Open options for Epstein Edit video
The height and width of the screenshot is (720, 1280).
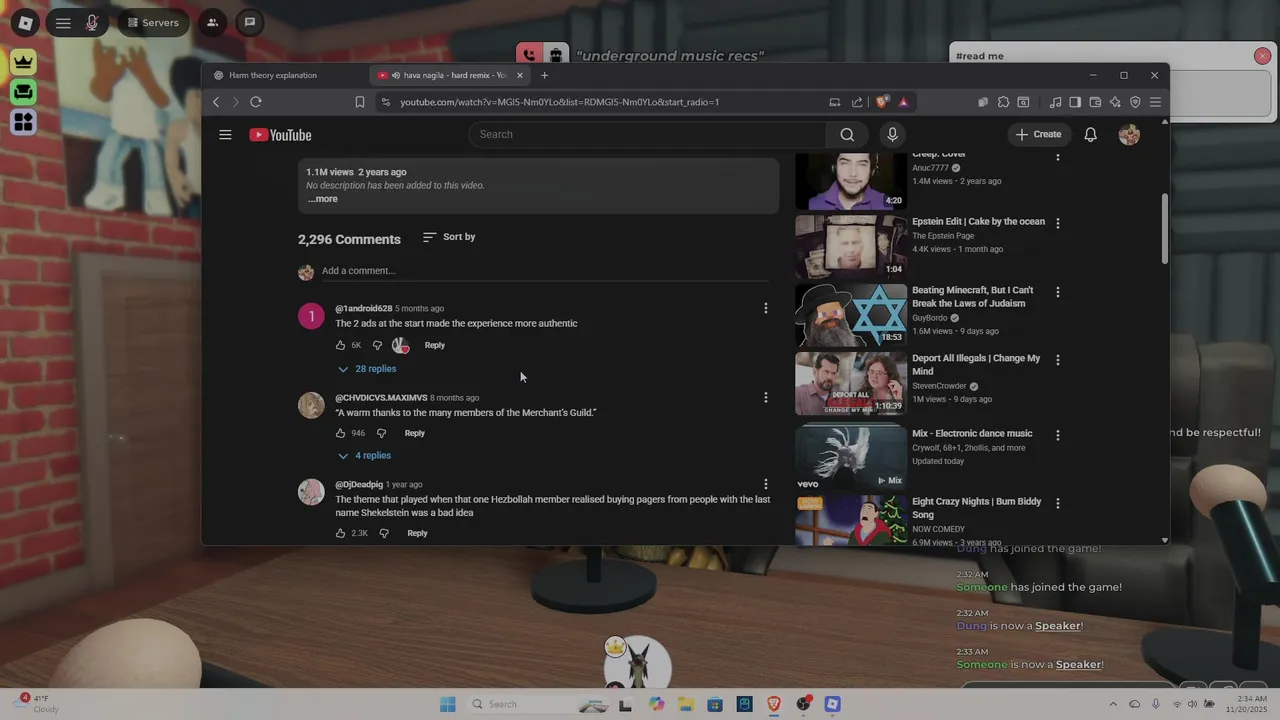[x=1057, y=223]
